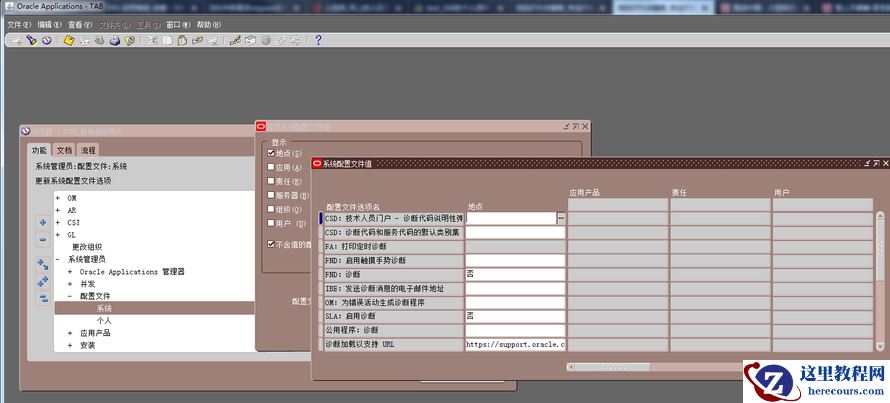Switch to the 文档 tab in Navigator
890x403 pixels.
tap(65, 150)
